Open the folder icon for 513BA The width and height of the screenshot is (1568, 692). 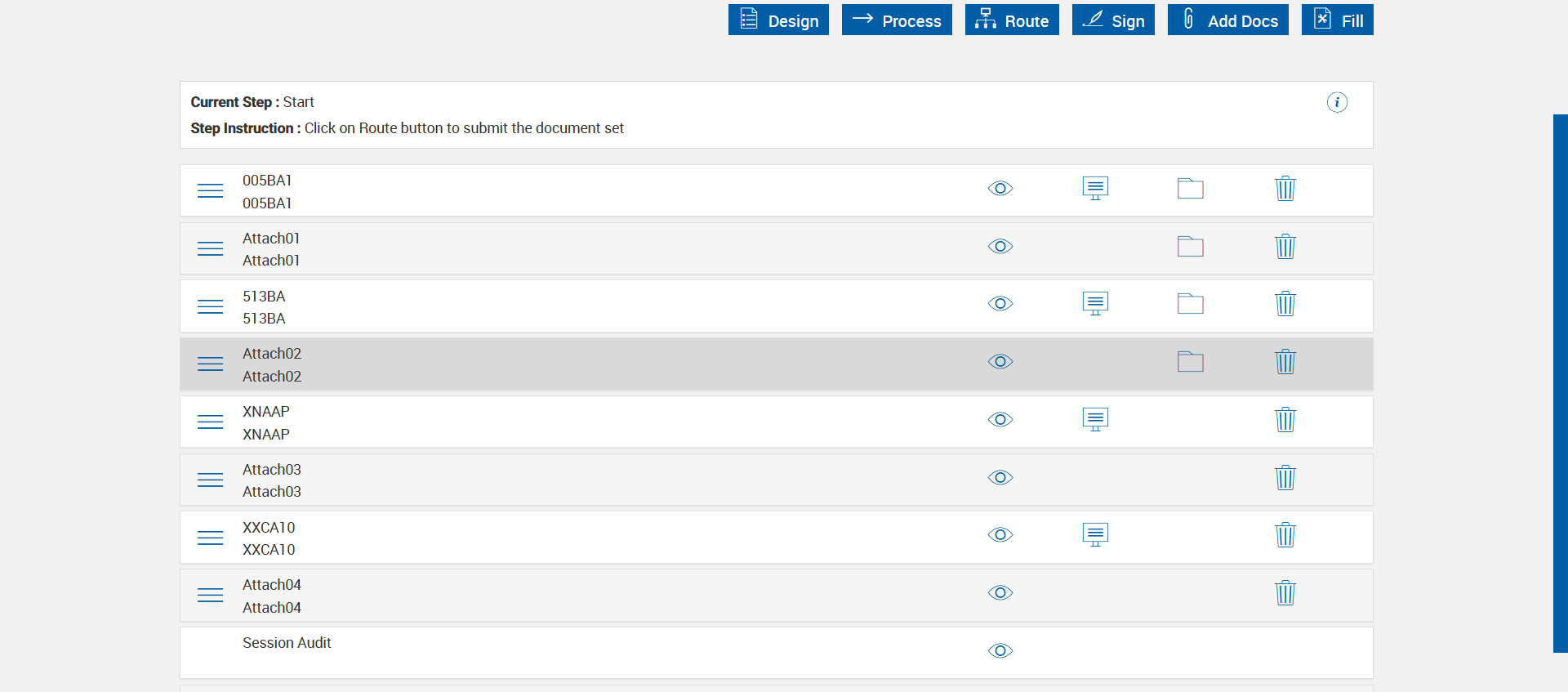point(1190,304)
